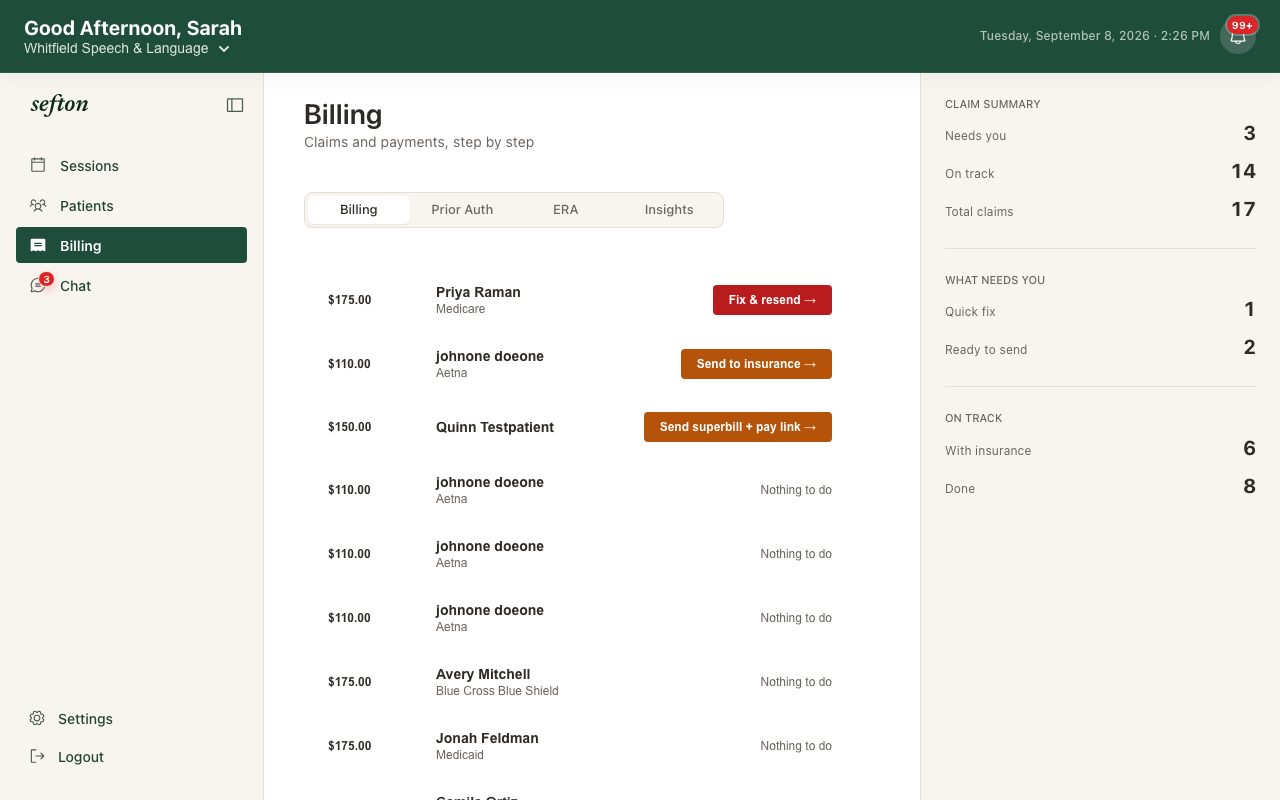Click the Done summary row

pos(1100,488)
